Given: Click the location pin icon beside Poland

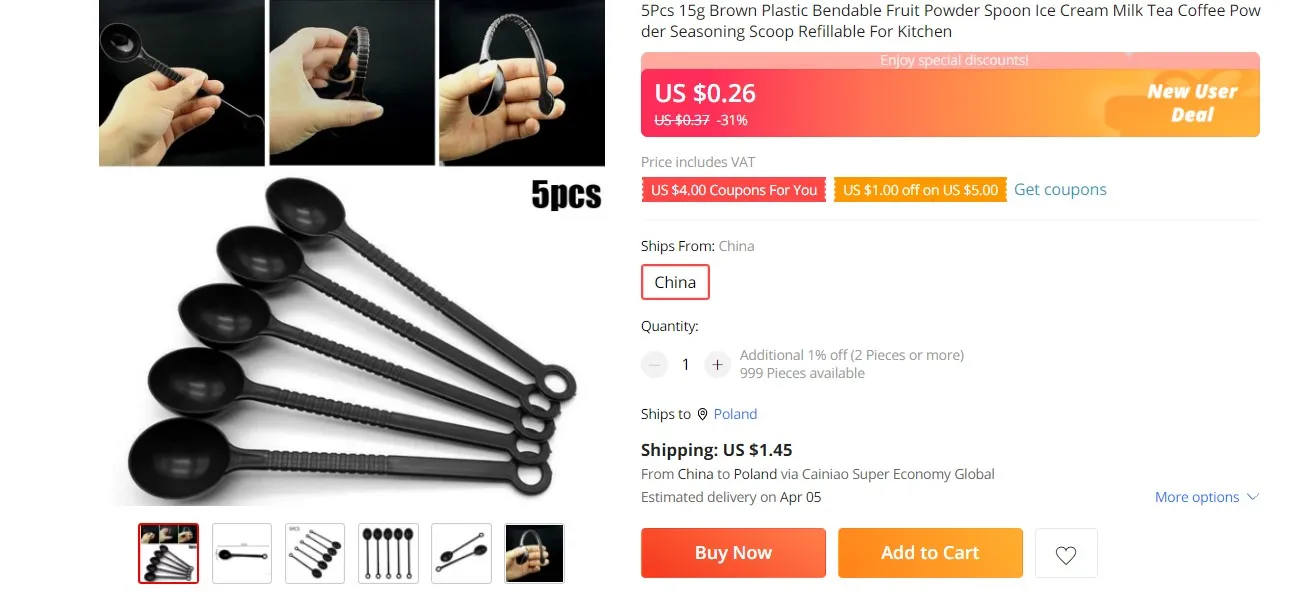Looking at the screenshot, I should tap(702, 414).
